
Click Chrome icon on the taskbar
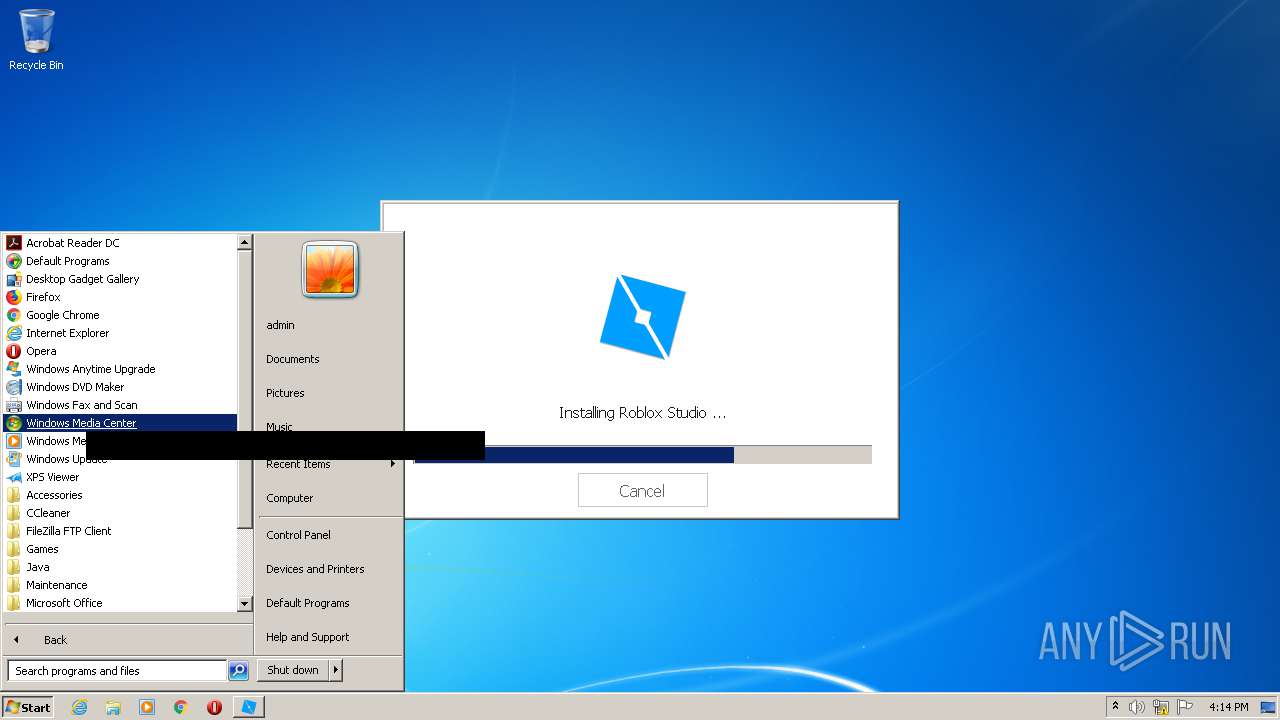click(181, 707)
